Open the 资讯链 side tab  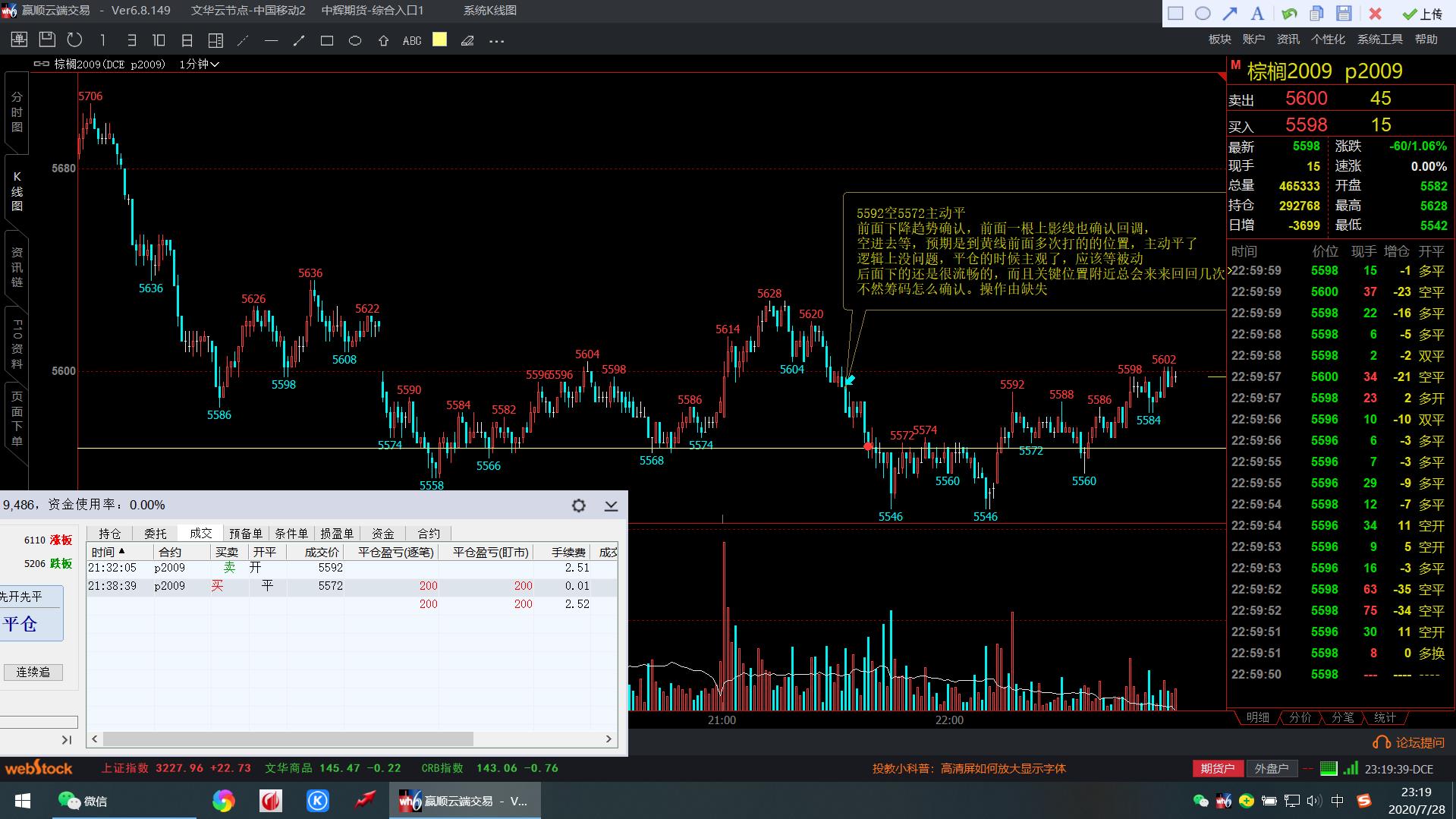point(17,267)
